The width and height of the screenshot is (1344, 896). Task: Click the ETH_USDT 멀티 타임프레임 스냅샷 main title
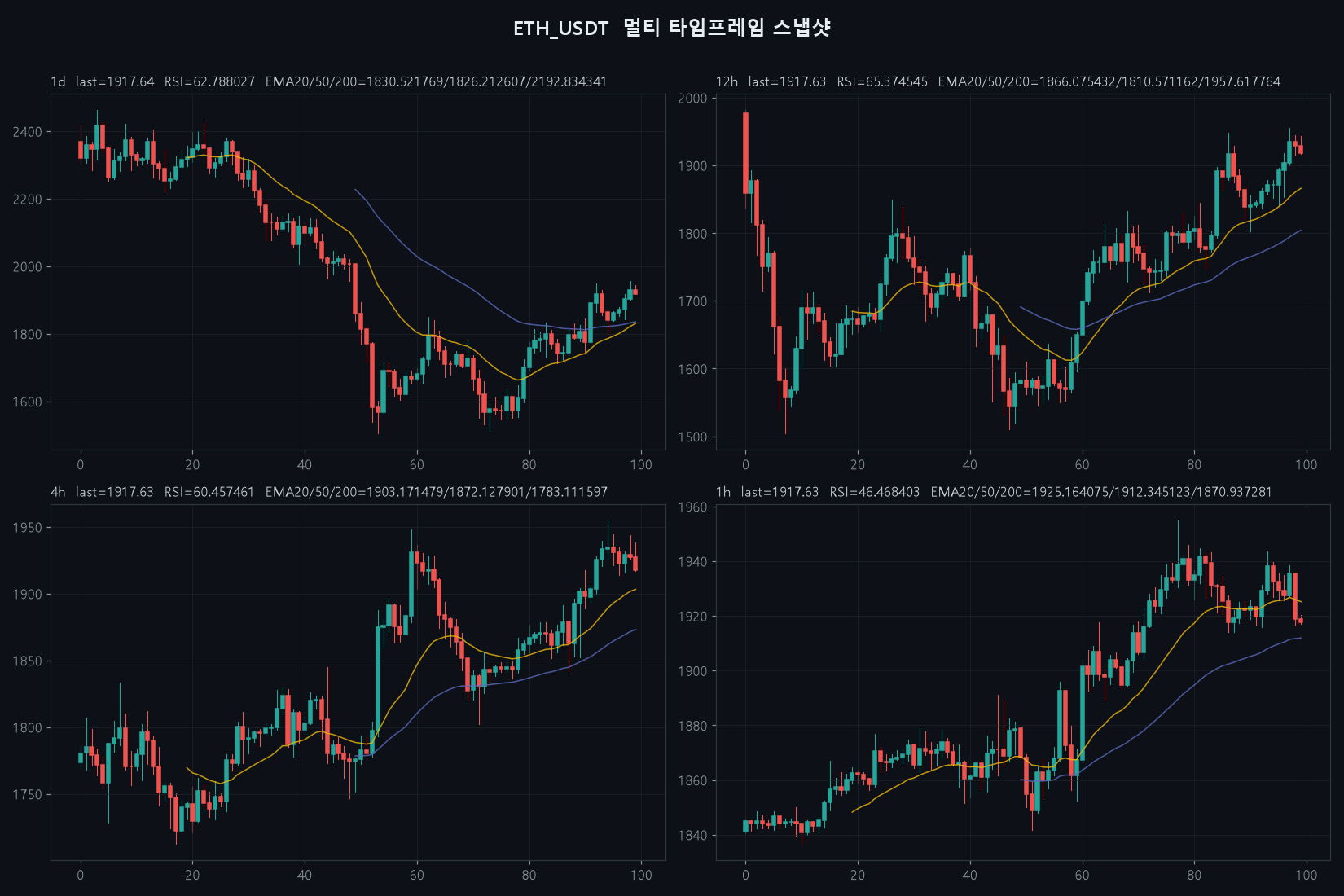point(671,28)
